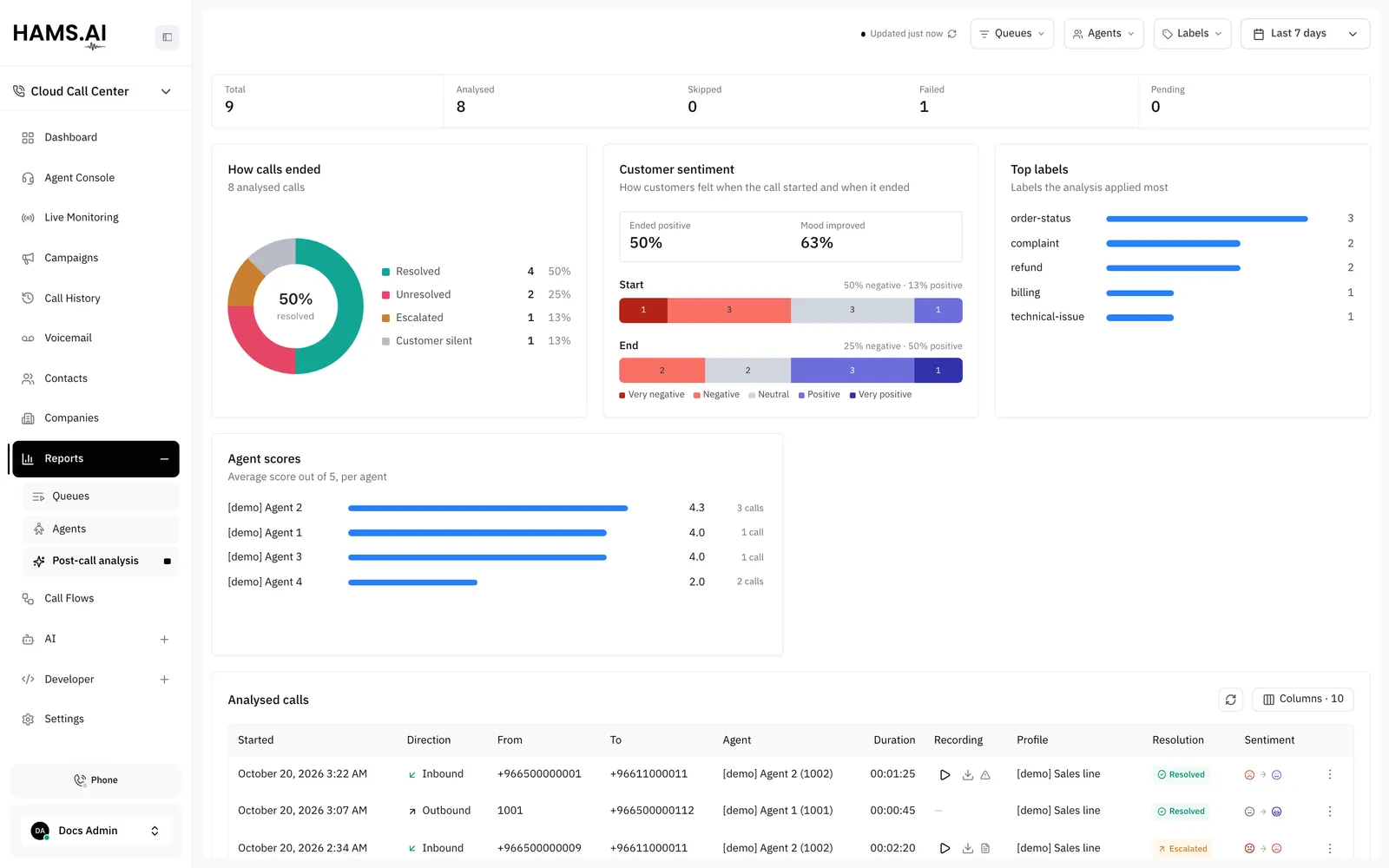Open the Queues filter dropdown in top bar
Image resolution: width=1389 pixels, height=868 pixels.
point(1012,34)
